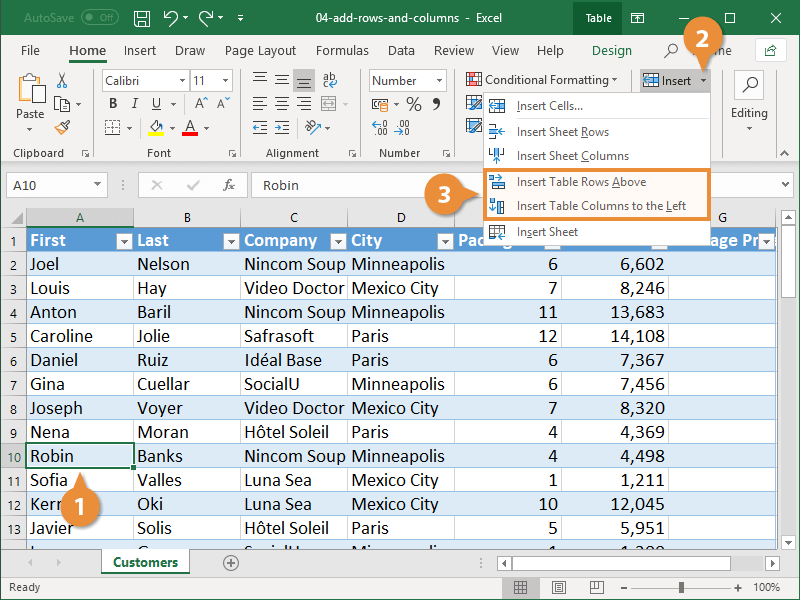This screenshot has width=800, height=600.
Task: Choose Insert Sheet menu item
Action: pos(596,232)
